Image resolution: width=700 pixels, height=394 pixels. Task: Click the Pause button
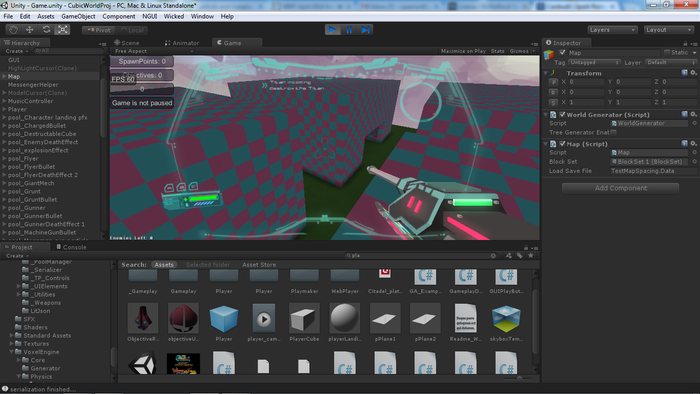pyautogui.click(x=349, y=30)
